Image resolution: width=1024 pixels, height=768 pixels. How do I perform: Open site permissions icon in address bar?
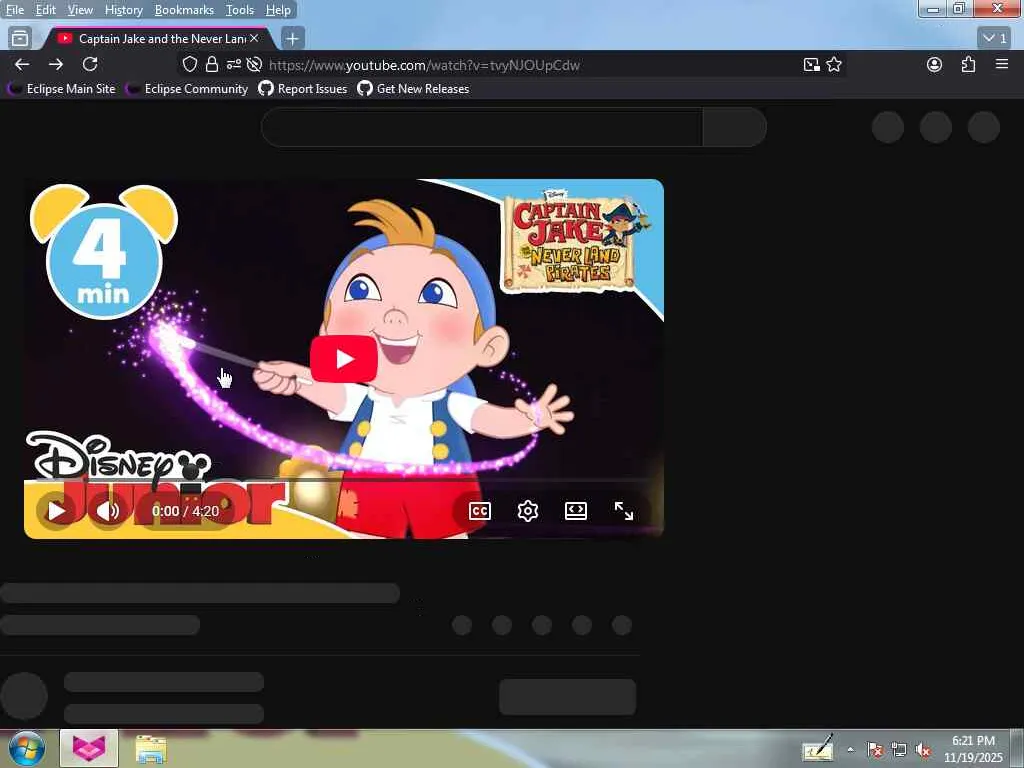tap(233, 64)
